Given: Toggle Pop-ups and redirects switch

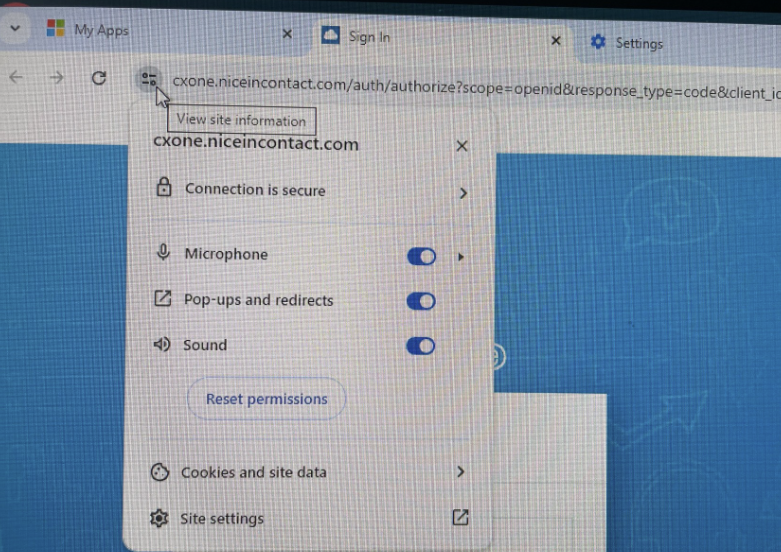Looking at the screenshot, I should click(421, 301).
